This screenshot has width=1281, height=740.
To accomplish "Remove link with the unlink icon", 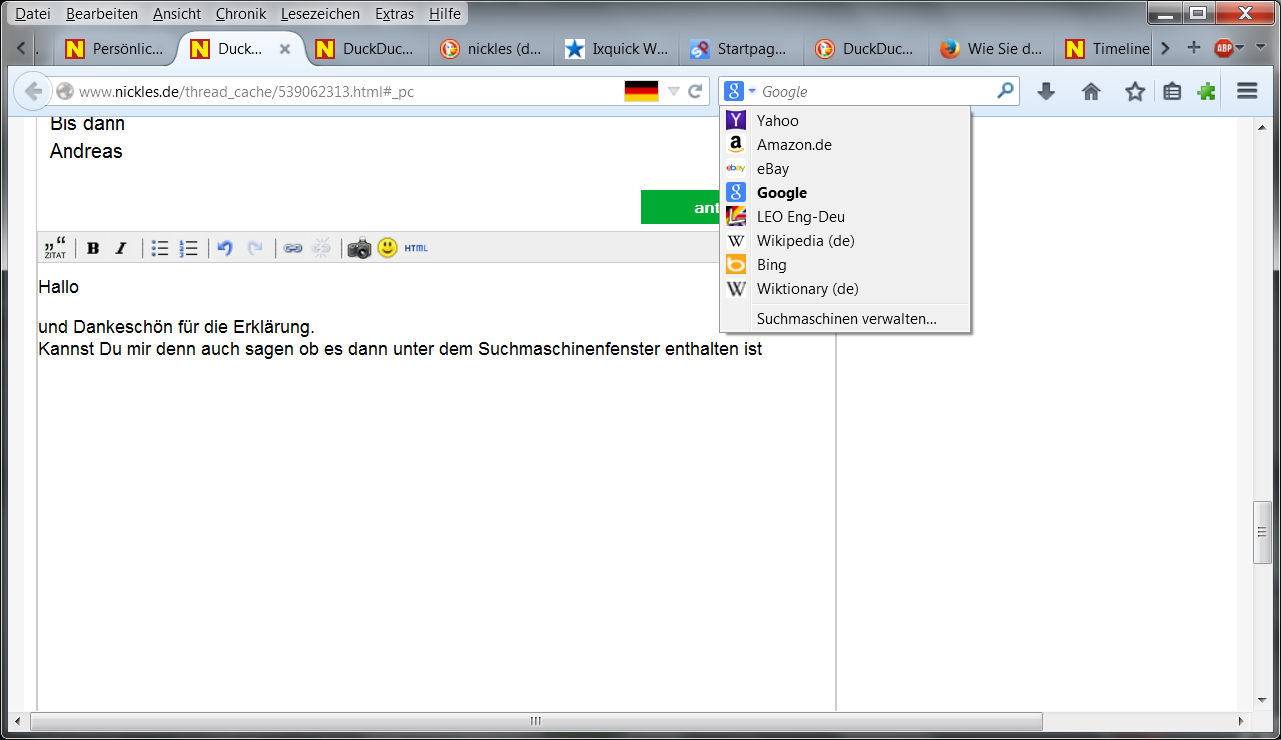I will point(322,248).
